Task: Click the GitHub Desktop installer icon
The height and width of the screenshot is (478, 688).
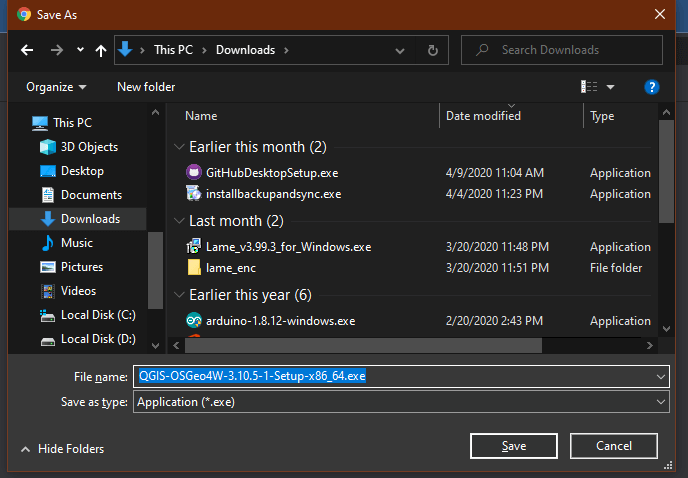Action: click(x=194, y=173)
